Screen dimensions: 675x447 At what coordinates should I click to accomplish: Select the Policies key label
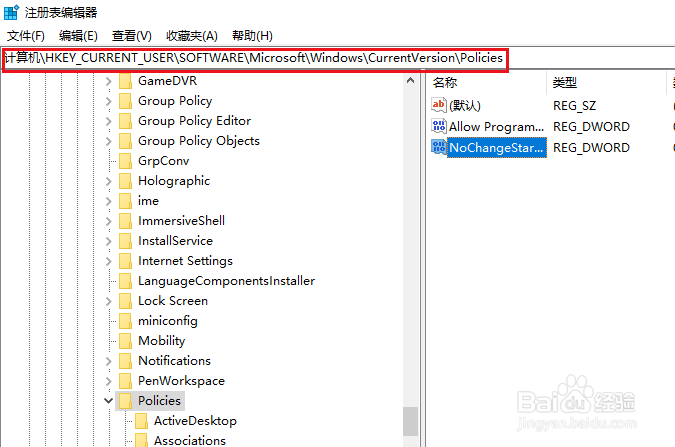(159, 401)
